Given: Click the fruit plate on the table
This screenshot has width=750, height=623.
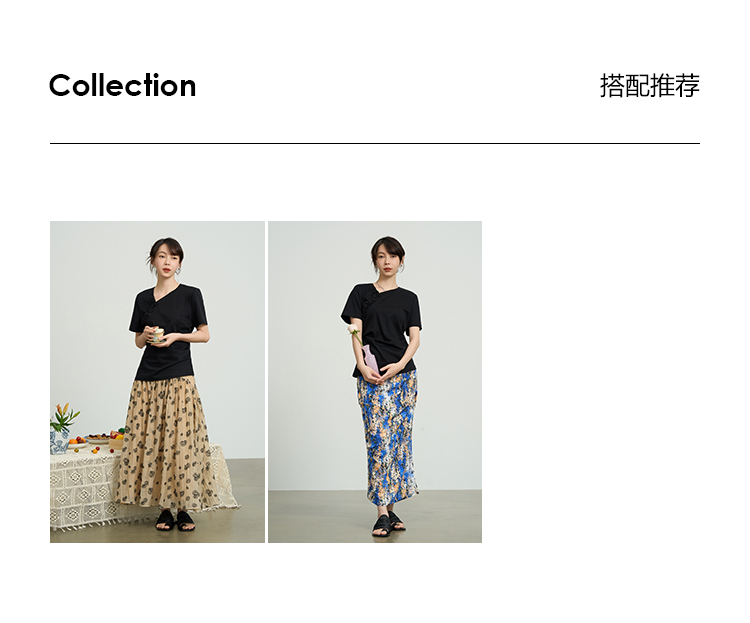Looking at the screenshot, I should pos(99,437).
